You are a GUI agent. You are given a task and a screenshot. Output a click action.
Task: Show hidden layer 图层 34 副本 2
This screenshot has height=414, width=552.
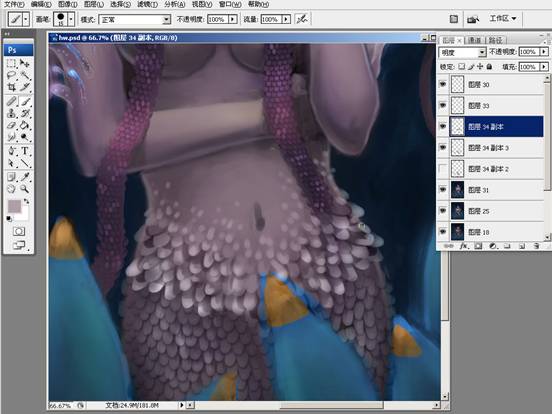443,169
